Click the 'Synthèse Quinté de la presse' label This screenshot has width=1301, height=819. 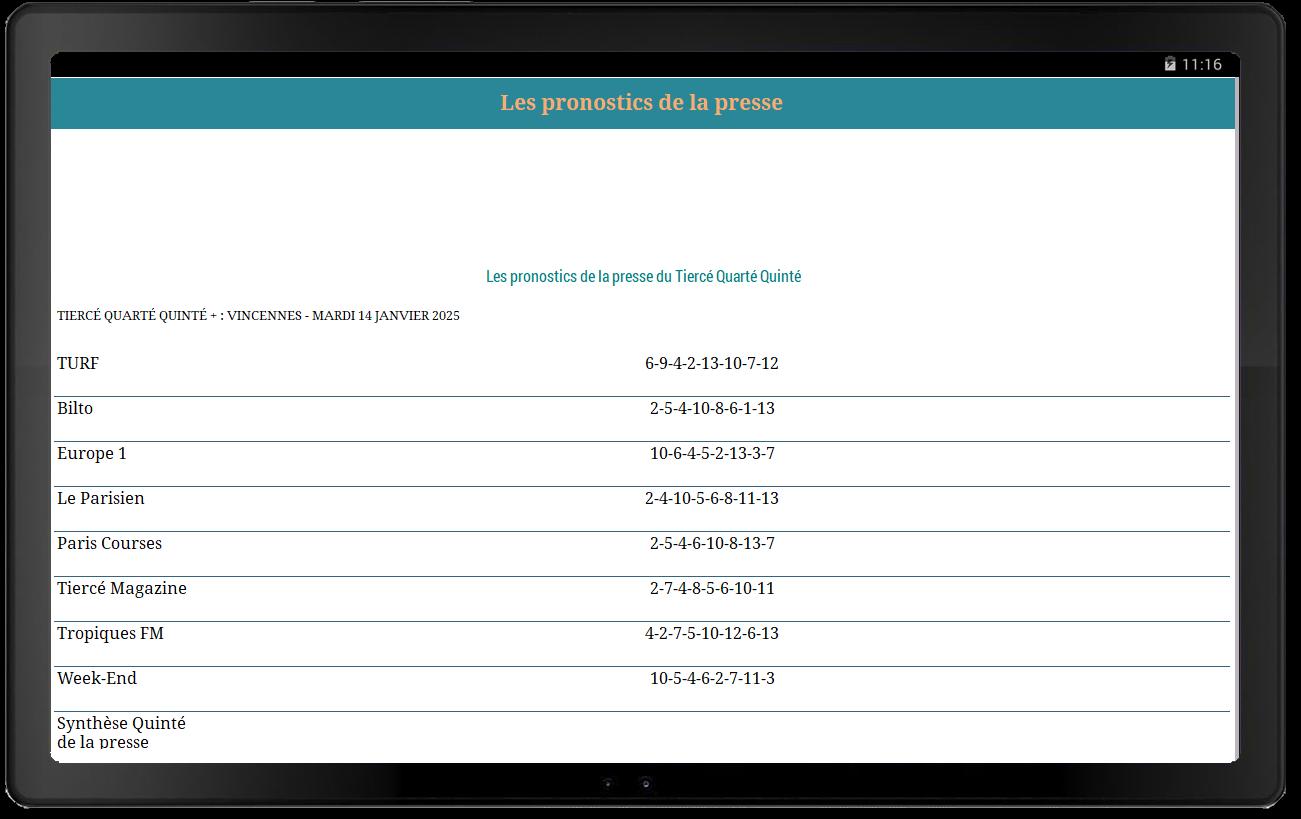121,732
